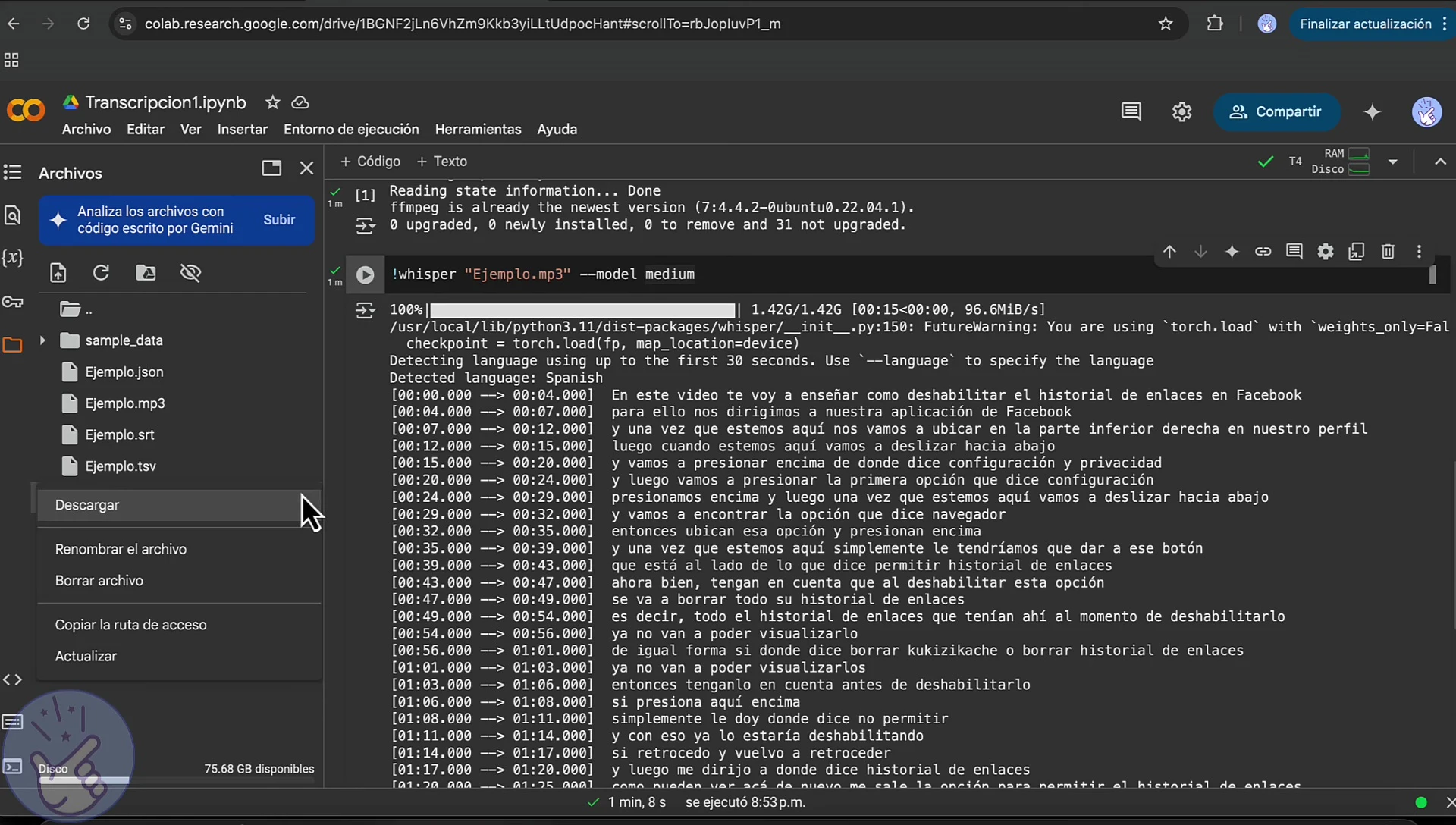This screenshot has height=825, width=1456.
Task: Open the command palette sidebar icon
Action: (x=13, y=722)
